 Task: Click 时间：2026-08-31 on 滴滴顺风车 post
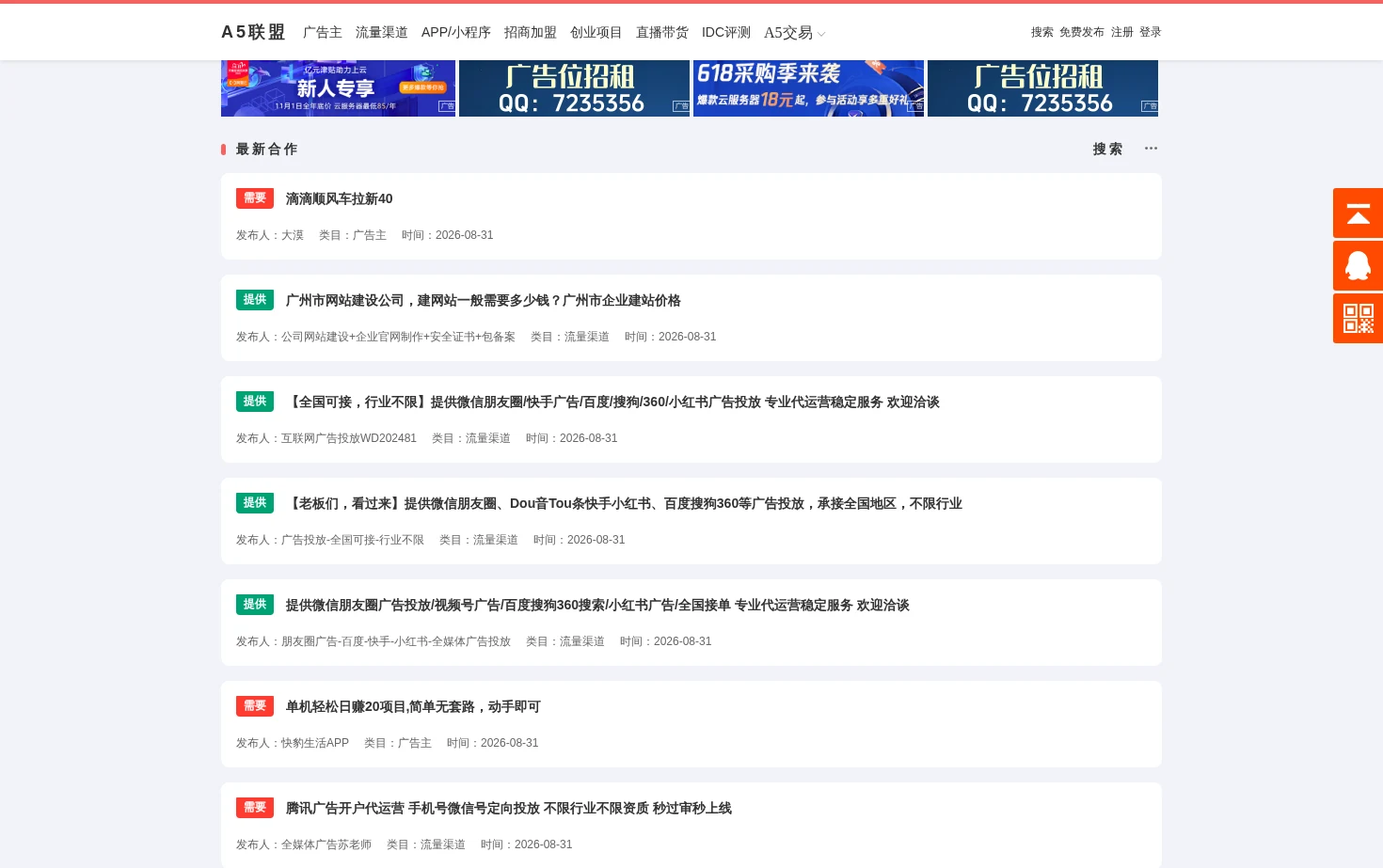448,235
